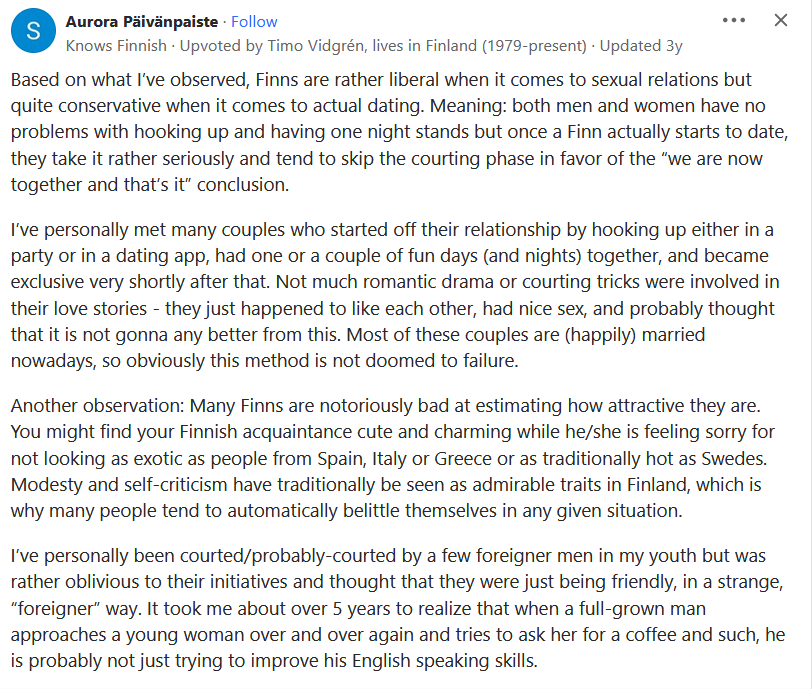
Task: Click the first paragraph of the answer
Action: pos(400,131)
